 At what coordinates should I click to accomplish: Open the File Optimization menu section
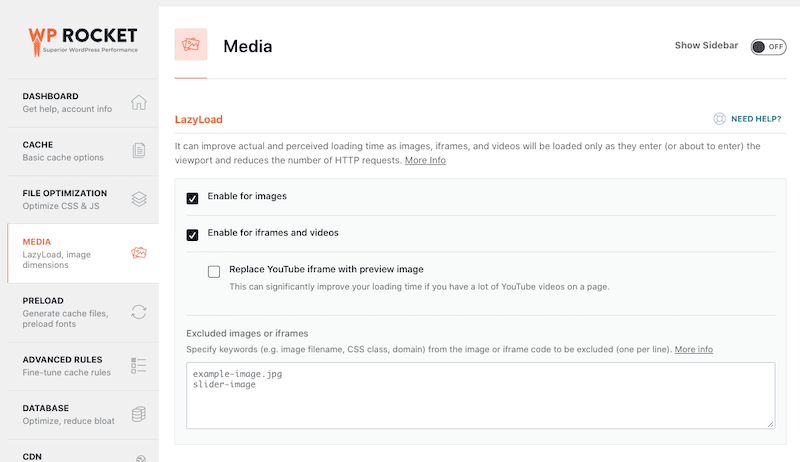pyautogui.click(x=83, y=199)
